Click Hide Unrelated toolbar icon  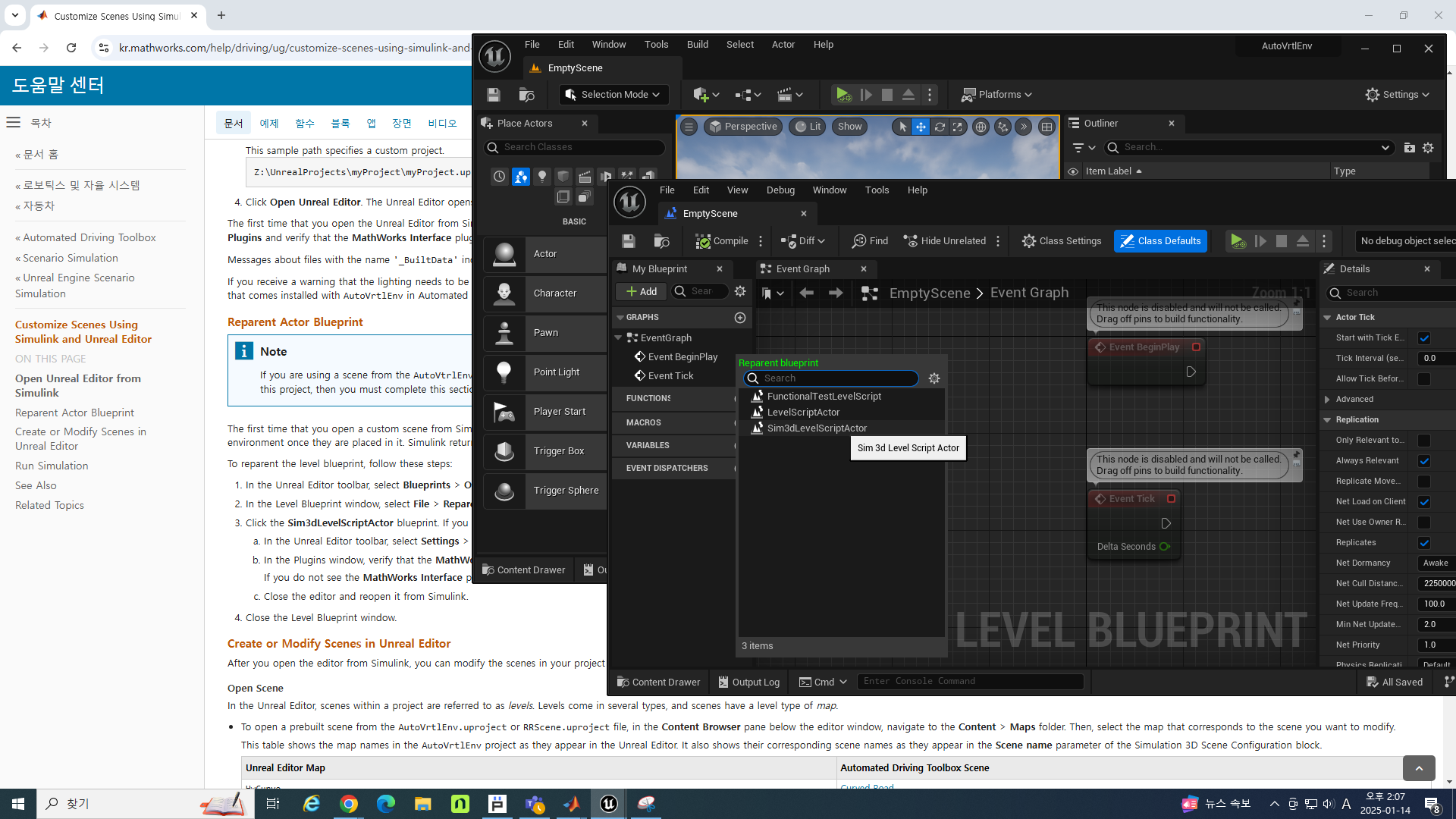[x=911, y=241]
